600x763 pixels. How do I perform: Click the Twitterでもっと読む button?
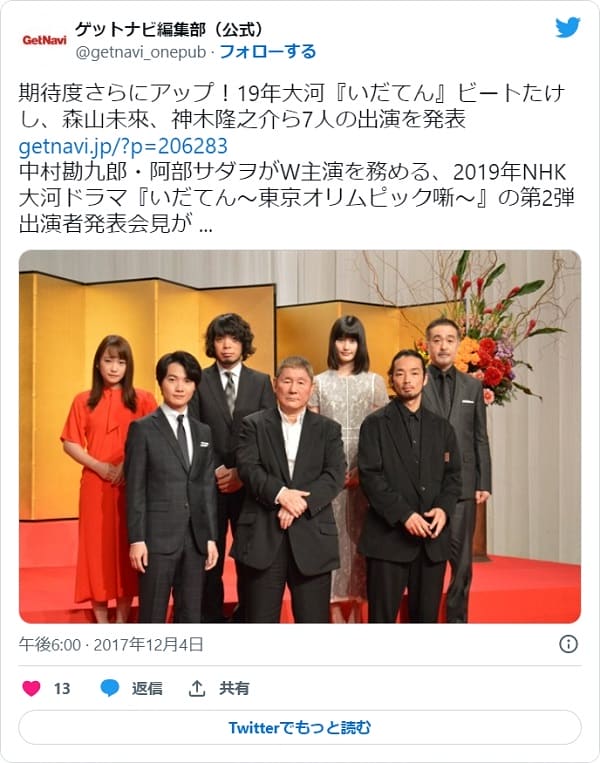pyautogui.click(x=300, y=727)
